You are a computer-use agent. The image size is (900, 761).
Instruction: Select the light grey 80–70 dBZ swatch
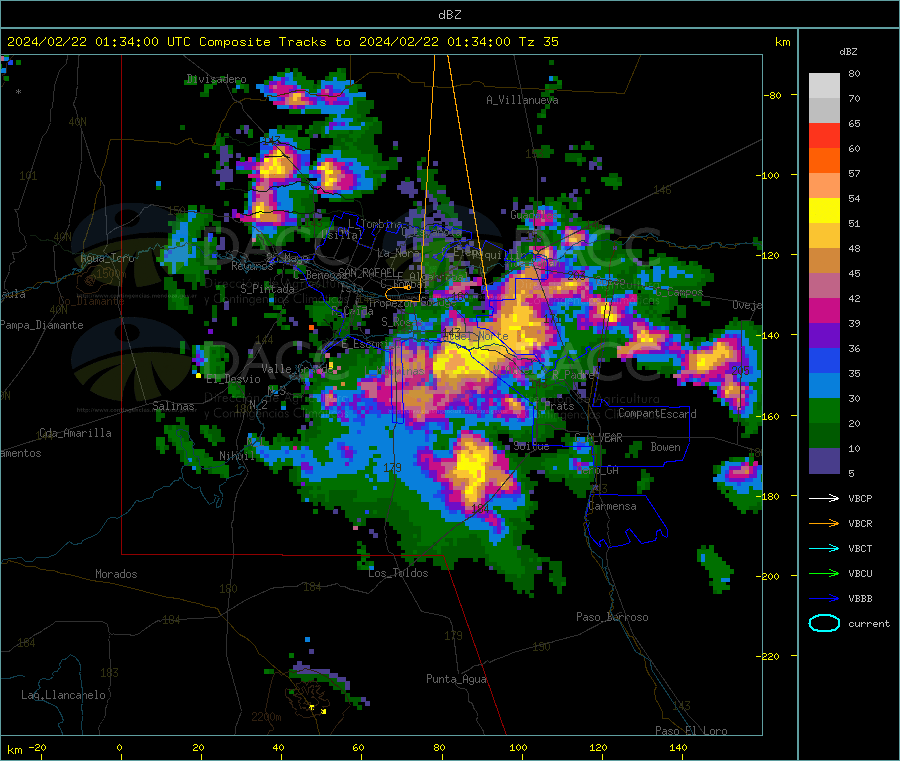click(824, 86)
